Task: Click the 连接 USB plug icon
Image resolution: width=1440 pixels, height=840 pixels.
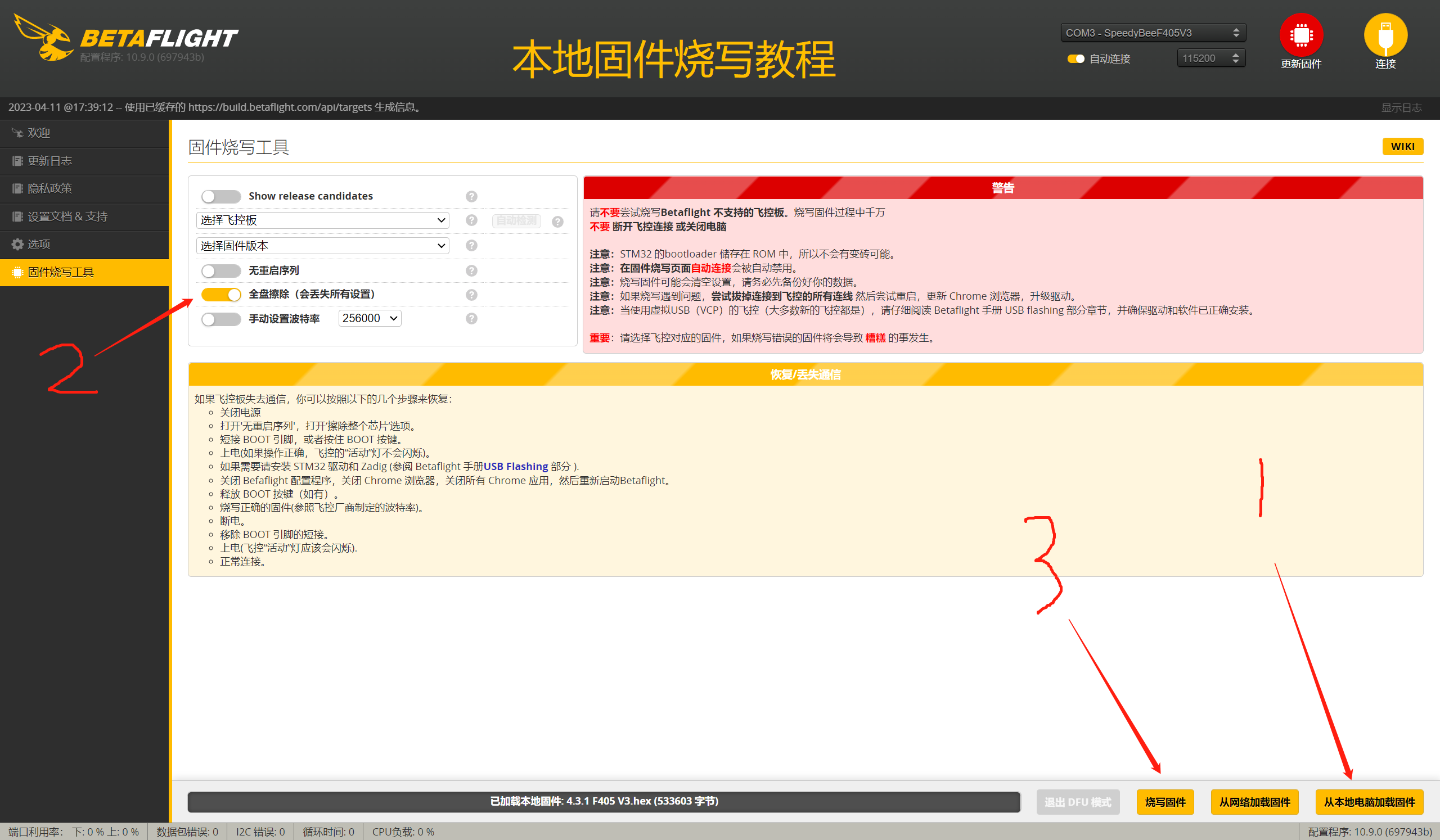Action: point(1385,35)
